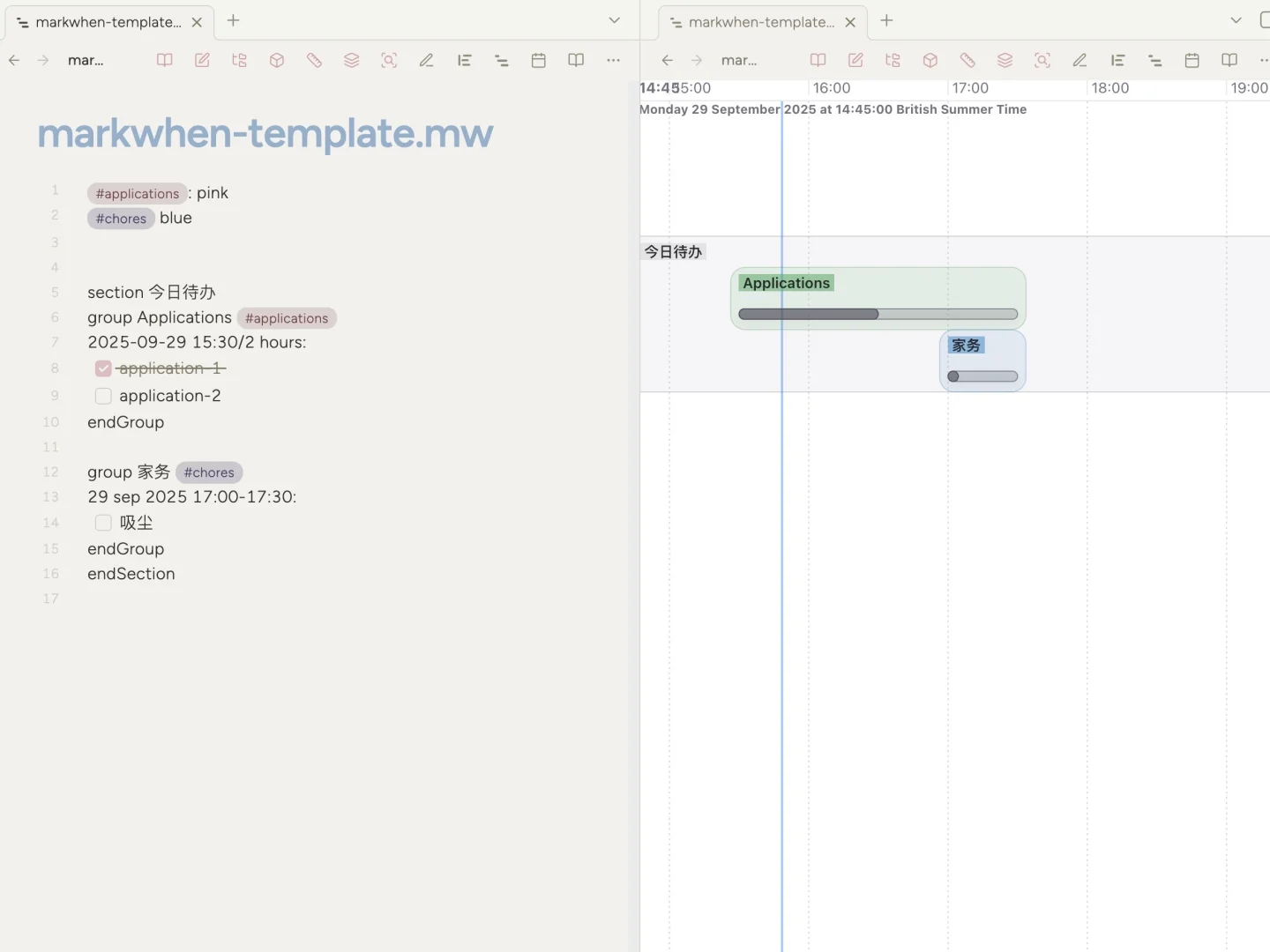Check the application-2 checkbox
The image size is (1270, 952).
[103, 396]
